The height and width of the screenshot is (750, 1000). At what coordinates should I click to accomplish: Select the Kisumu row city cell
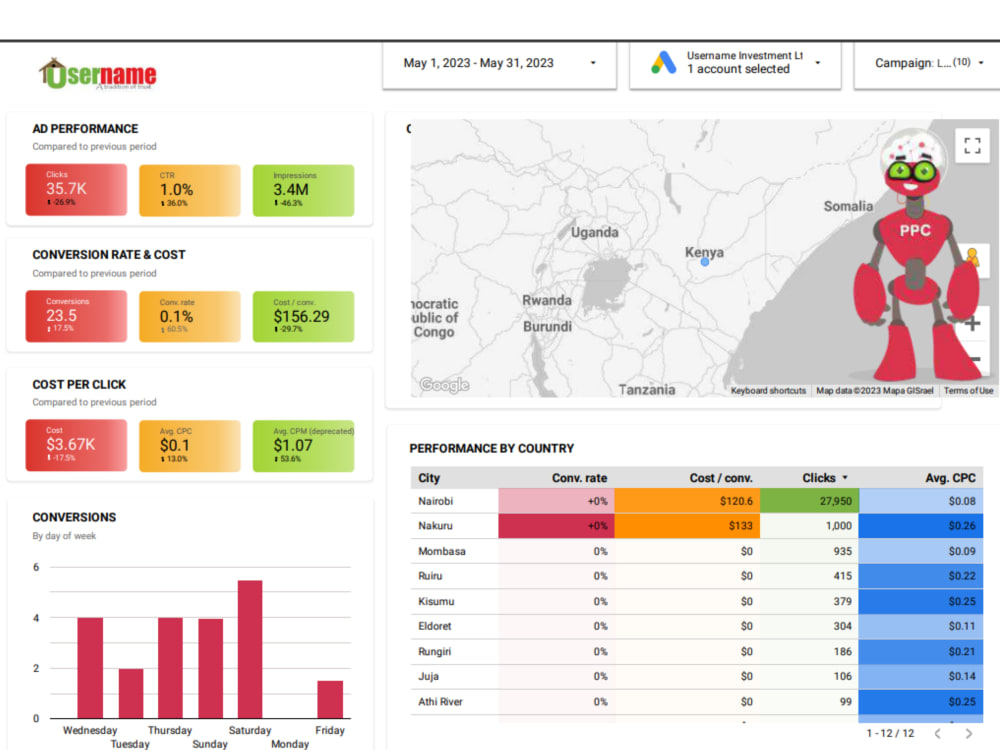[455, 601]
